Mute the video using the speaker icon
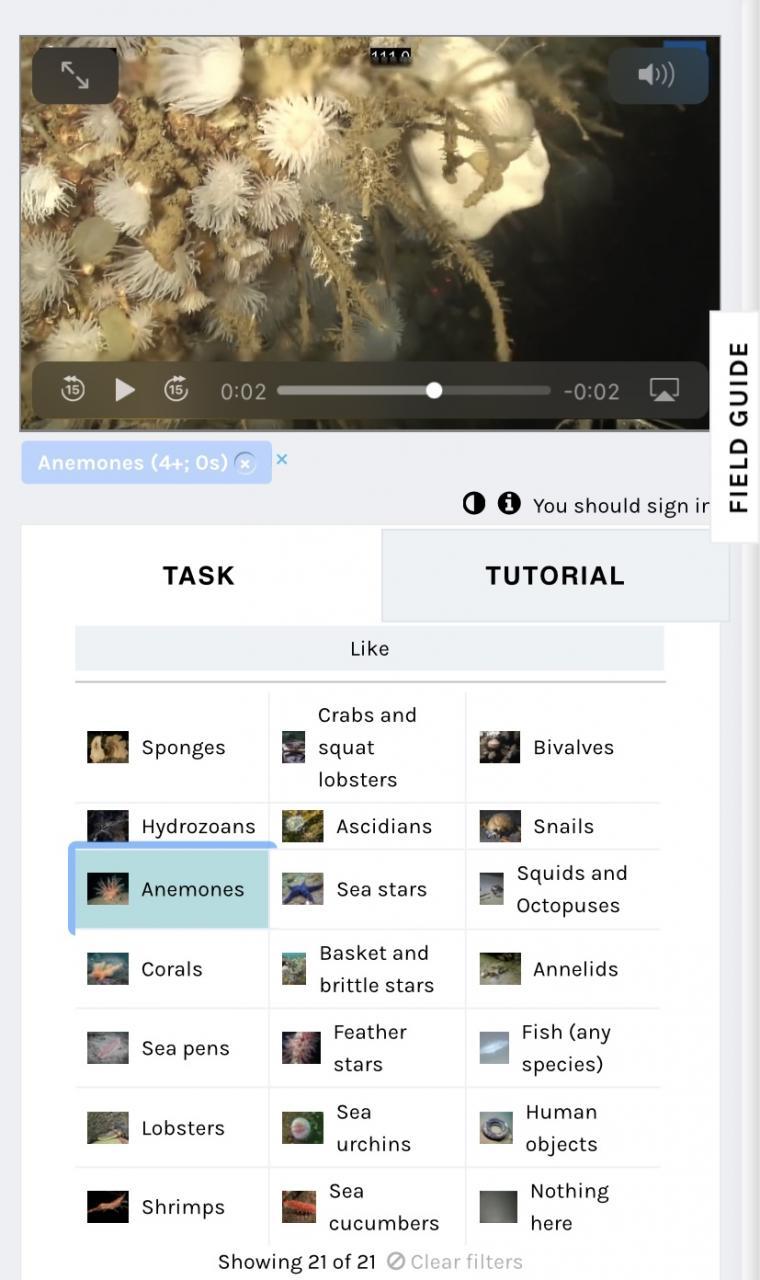 [x=657, y=75]
